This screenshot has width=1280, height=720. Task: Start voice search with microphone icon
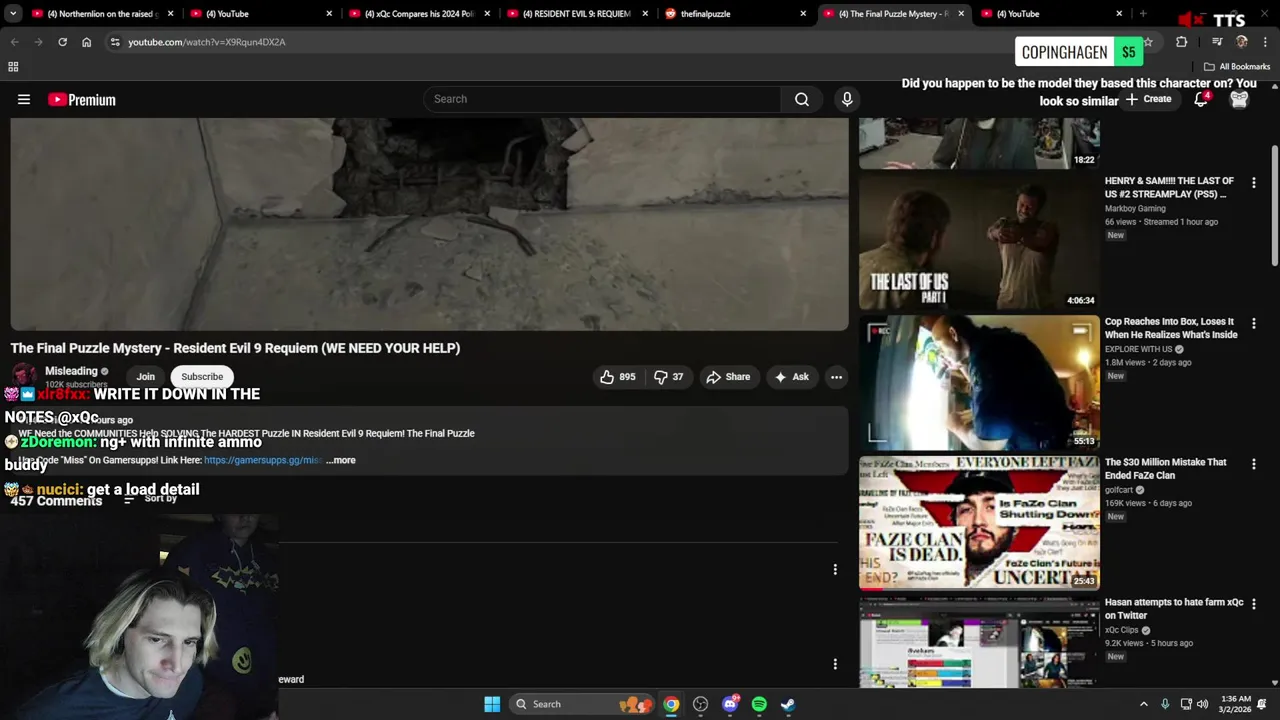point(847,99)
